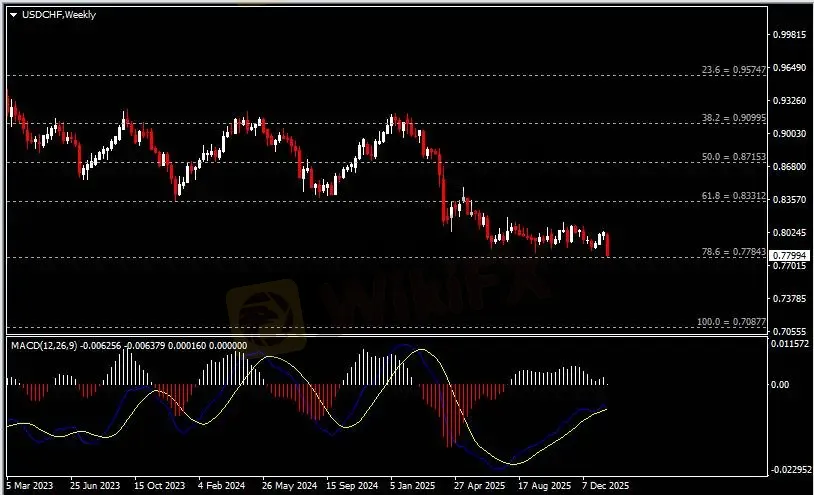Click the triangle arrow beside USDCHF,Weekly

pos(14,14)
